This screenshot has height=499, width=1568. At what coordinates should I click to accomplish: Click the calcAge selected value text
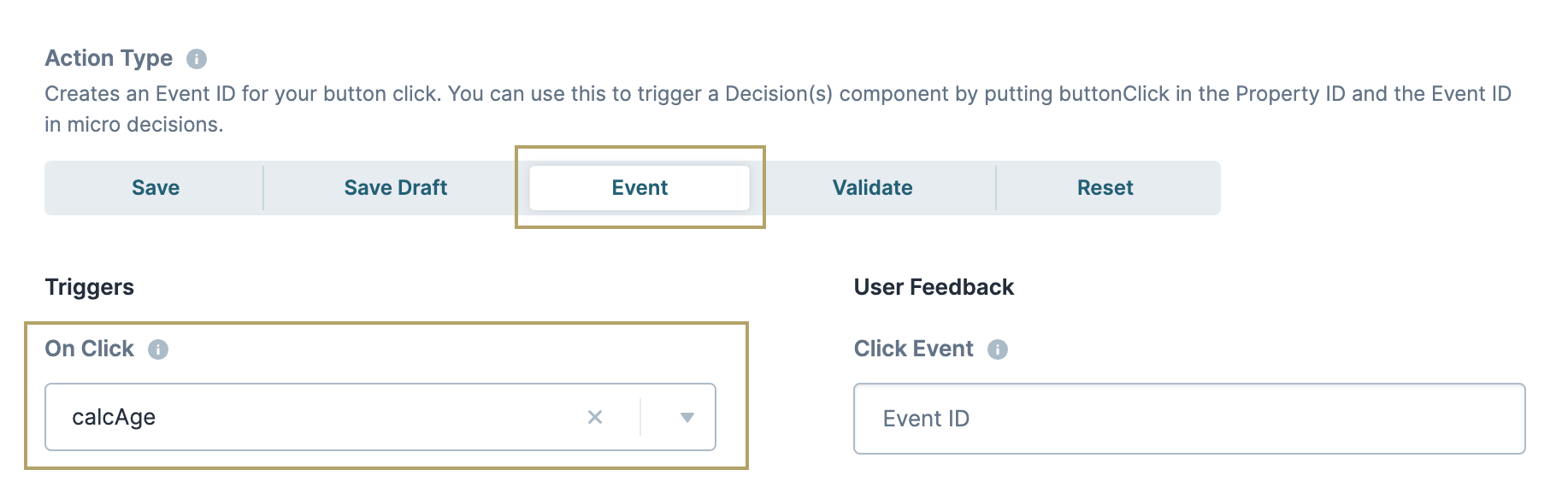(x=114, y=417)
